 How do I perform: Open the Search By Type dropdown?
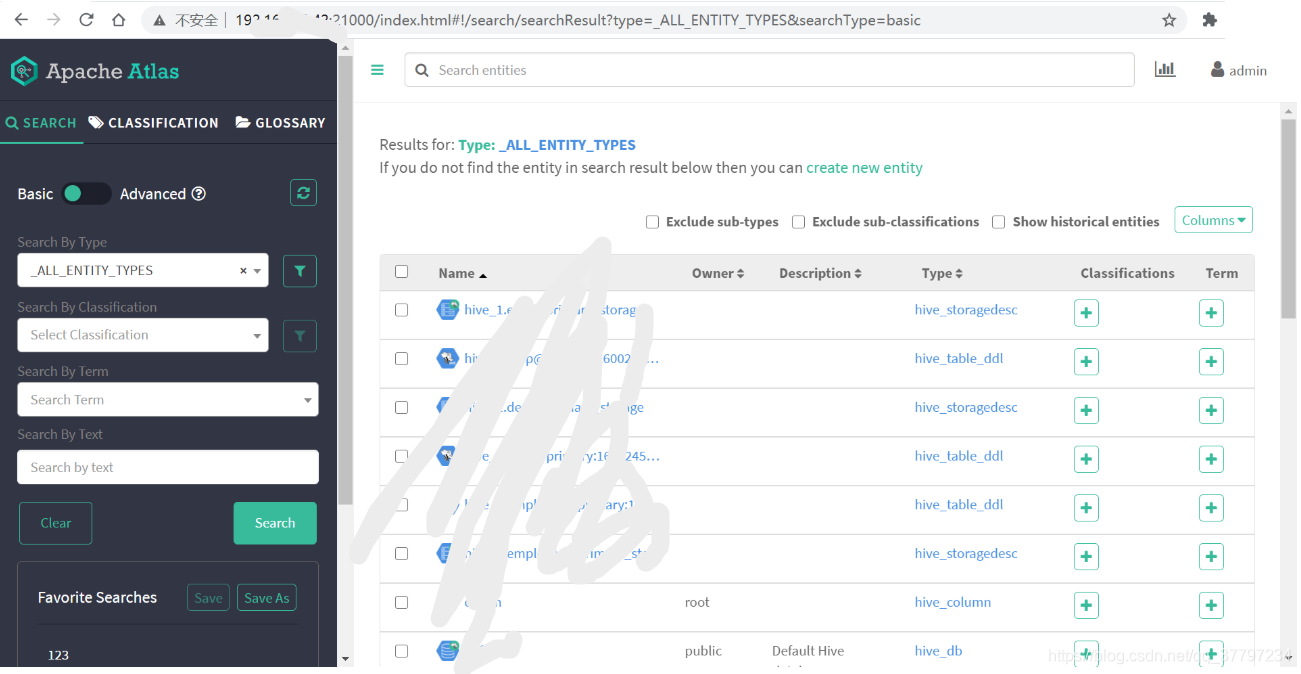coord(143,271)
